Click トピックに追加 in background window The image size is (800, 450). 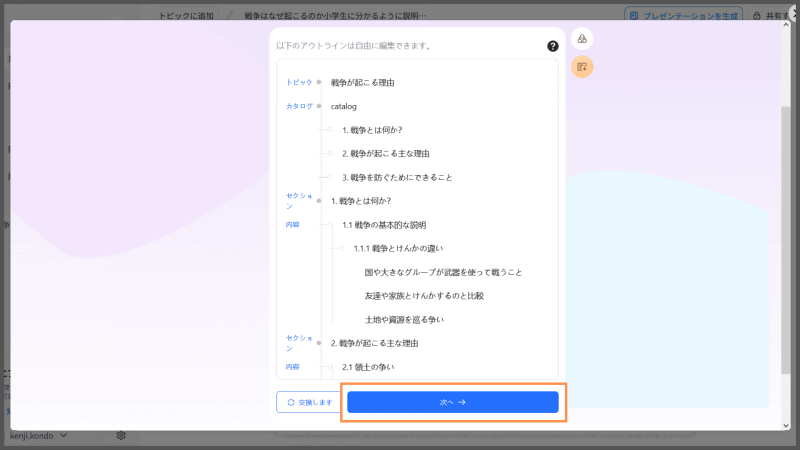pos(186,16)
